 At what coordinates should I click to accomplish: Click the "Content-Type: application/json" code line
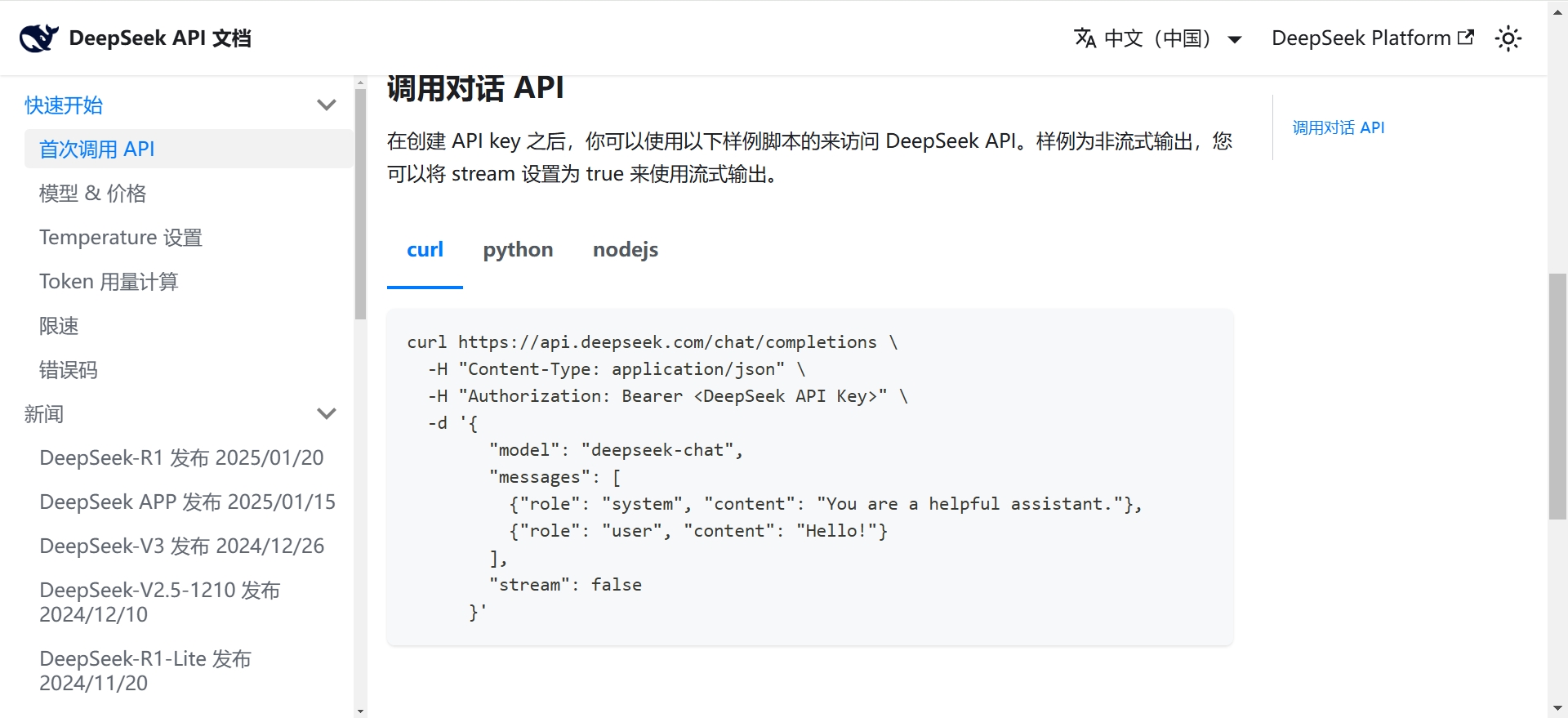pos(616,369)
